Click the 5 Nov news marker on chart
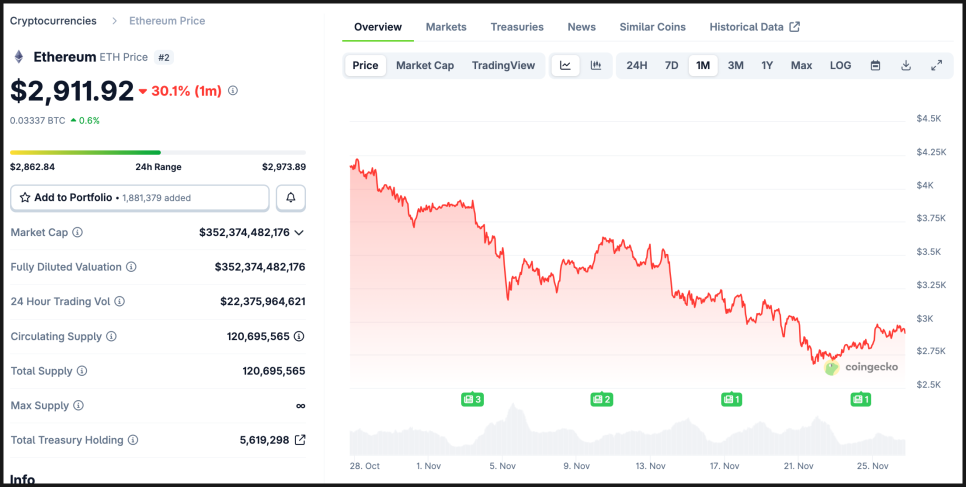This screenshot has width=966, height=487. [x=472, y=399]
